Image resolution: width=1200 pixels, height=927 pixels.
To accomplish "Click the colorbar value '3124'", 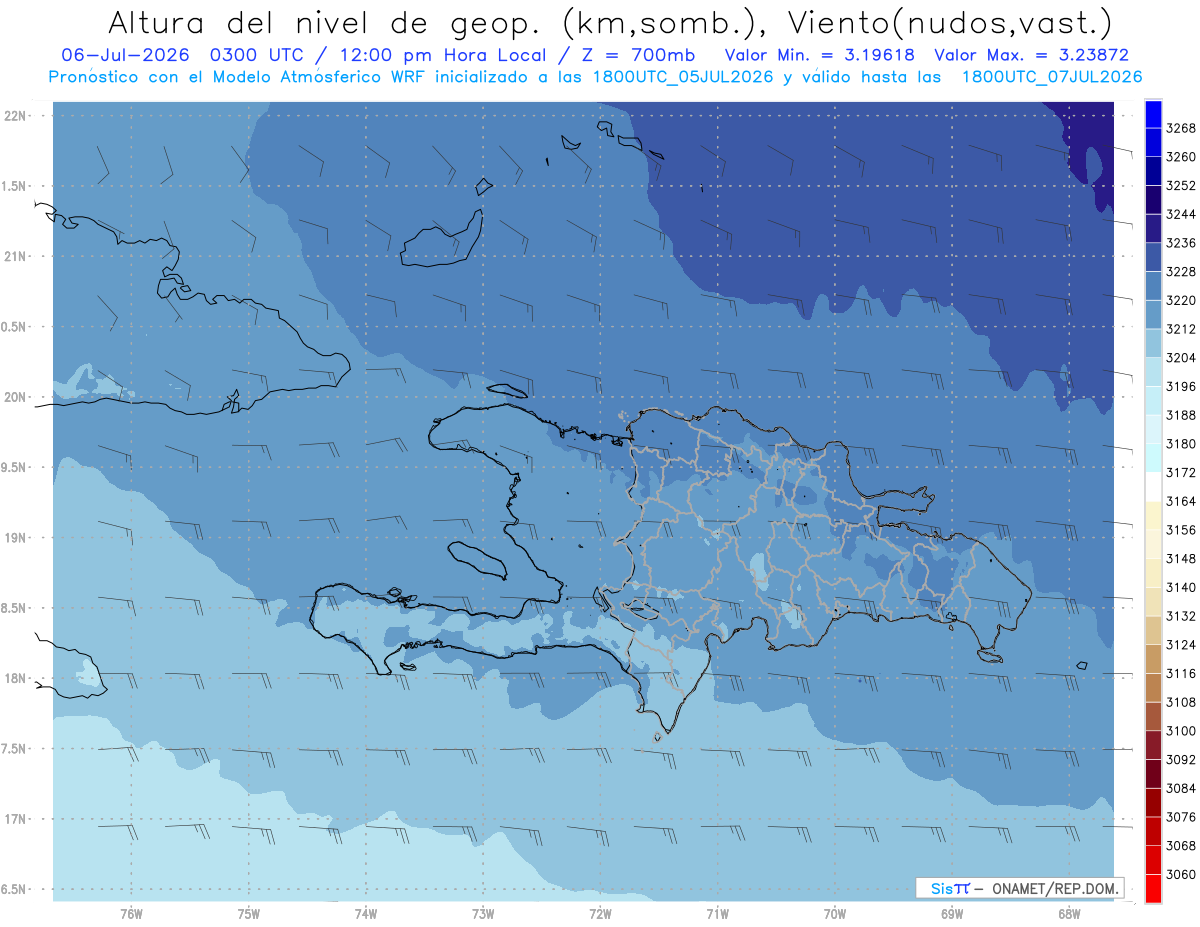I will coord(1181,645).
